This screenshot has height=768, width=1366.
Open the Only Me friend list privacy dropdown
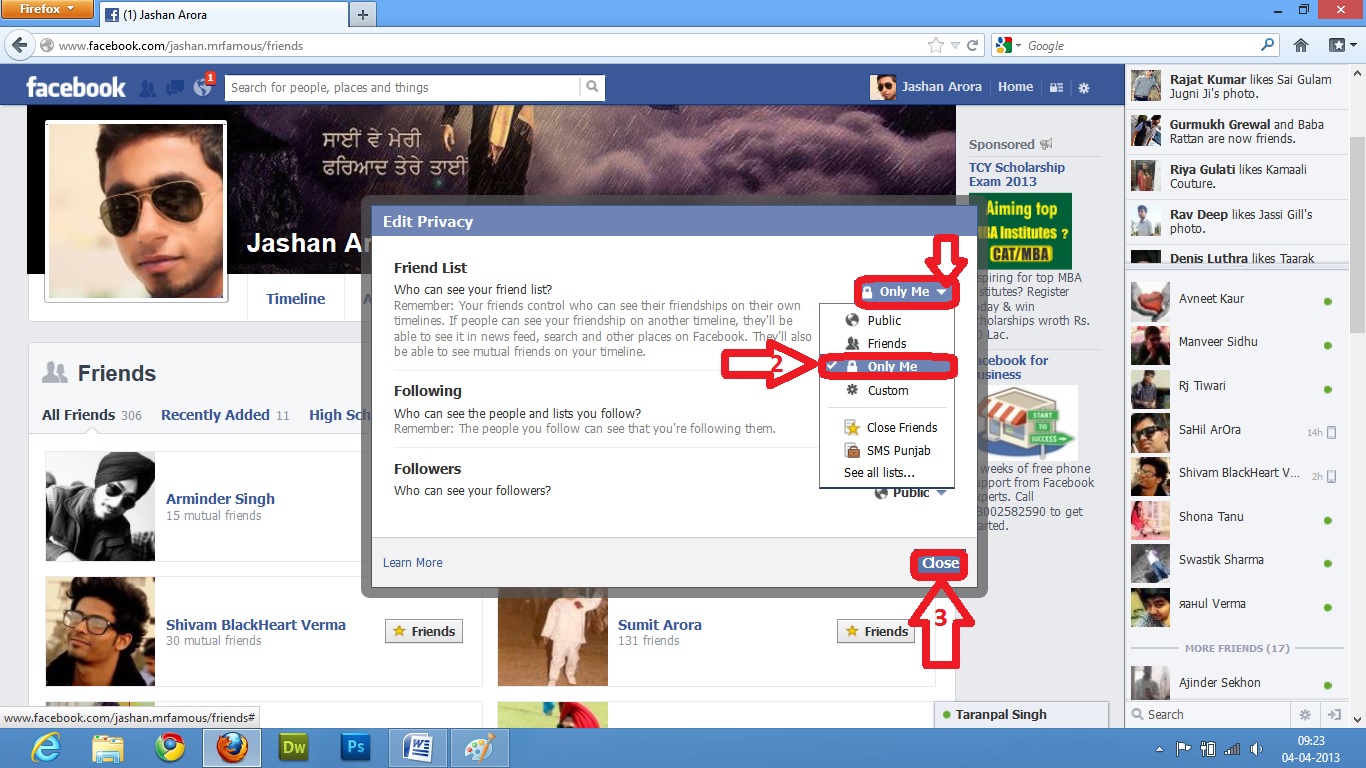point(904,292)
